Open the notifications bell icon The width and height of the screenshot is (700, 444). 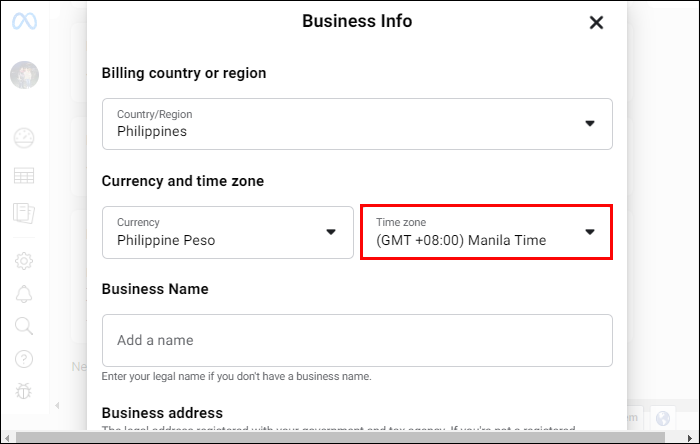24,294
